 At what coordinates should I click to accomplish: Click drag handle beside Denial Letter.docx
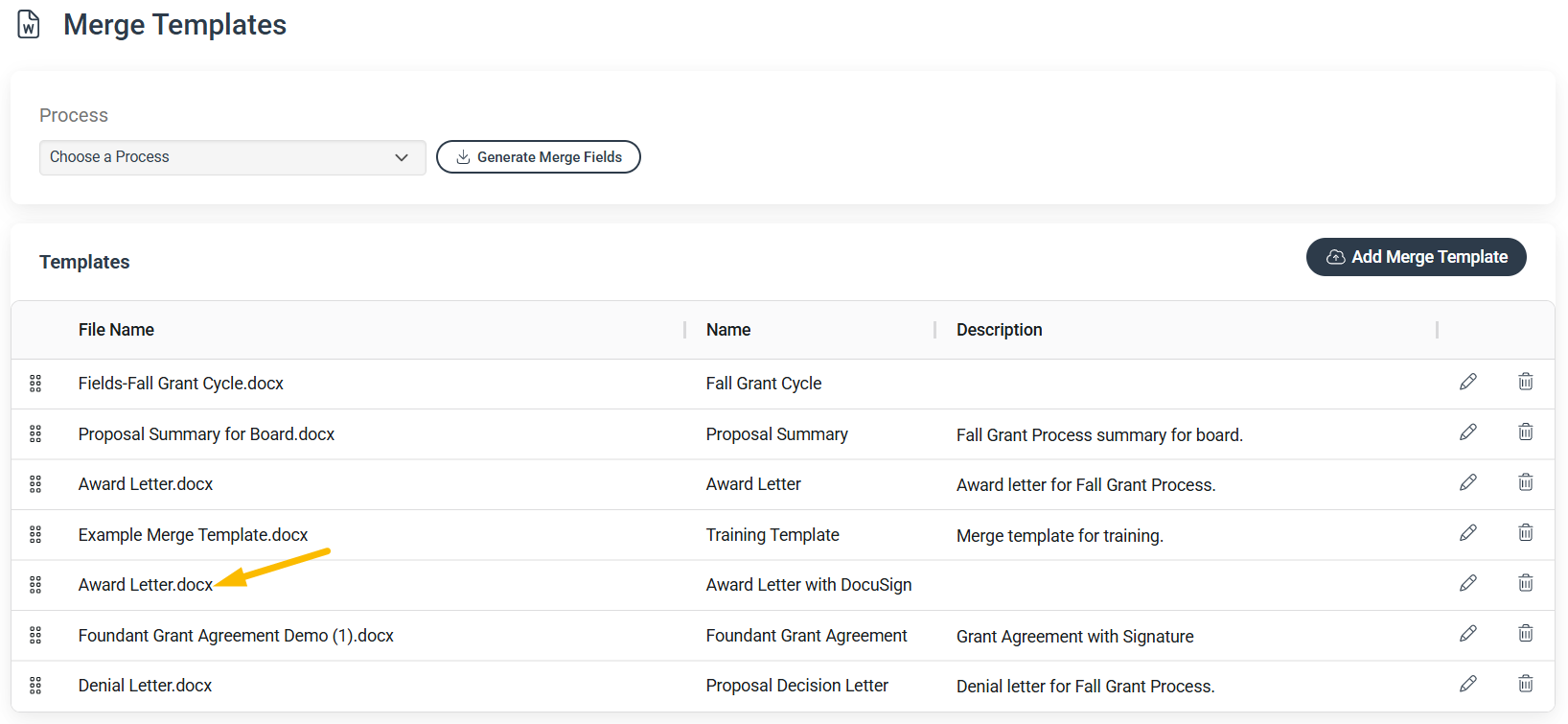pos(35,686)
